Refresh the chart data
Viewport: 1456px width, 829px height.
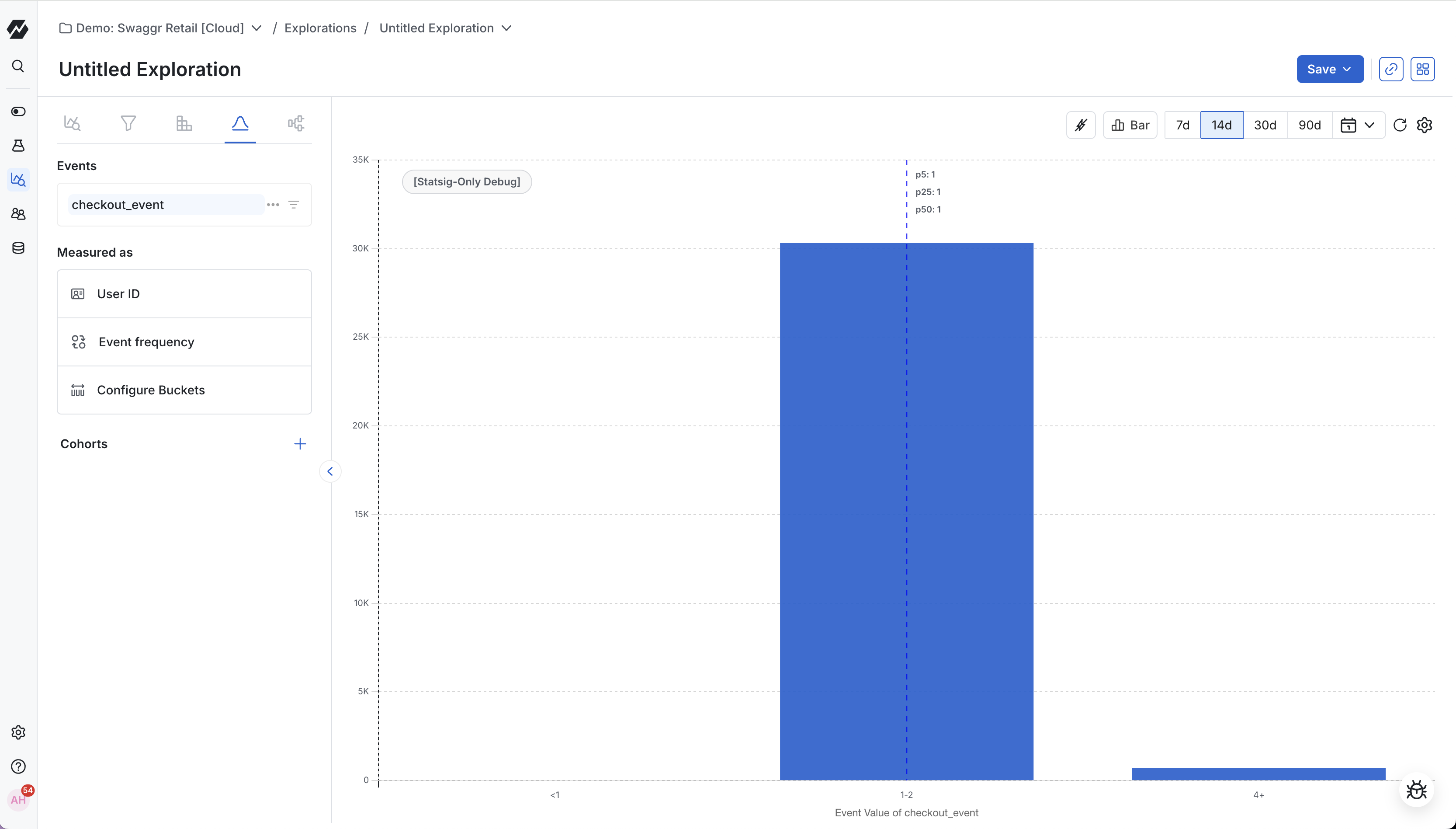pyautogui.click(x=1400, y=125)
